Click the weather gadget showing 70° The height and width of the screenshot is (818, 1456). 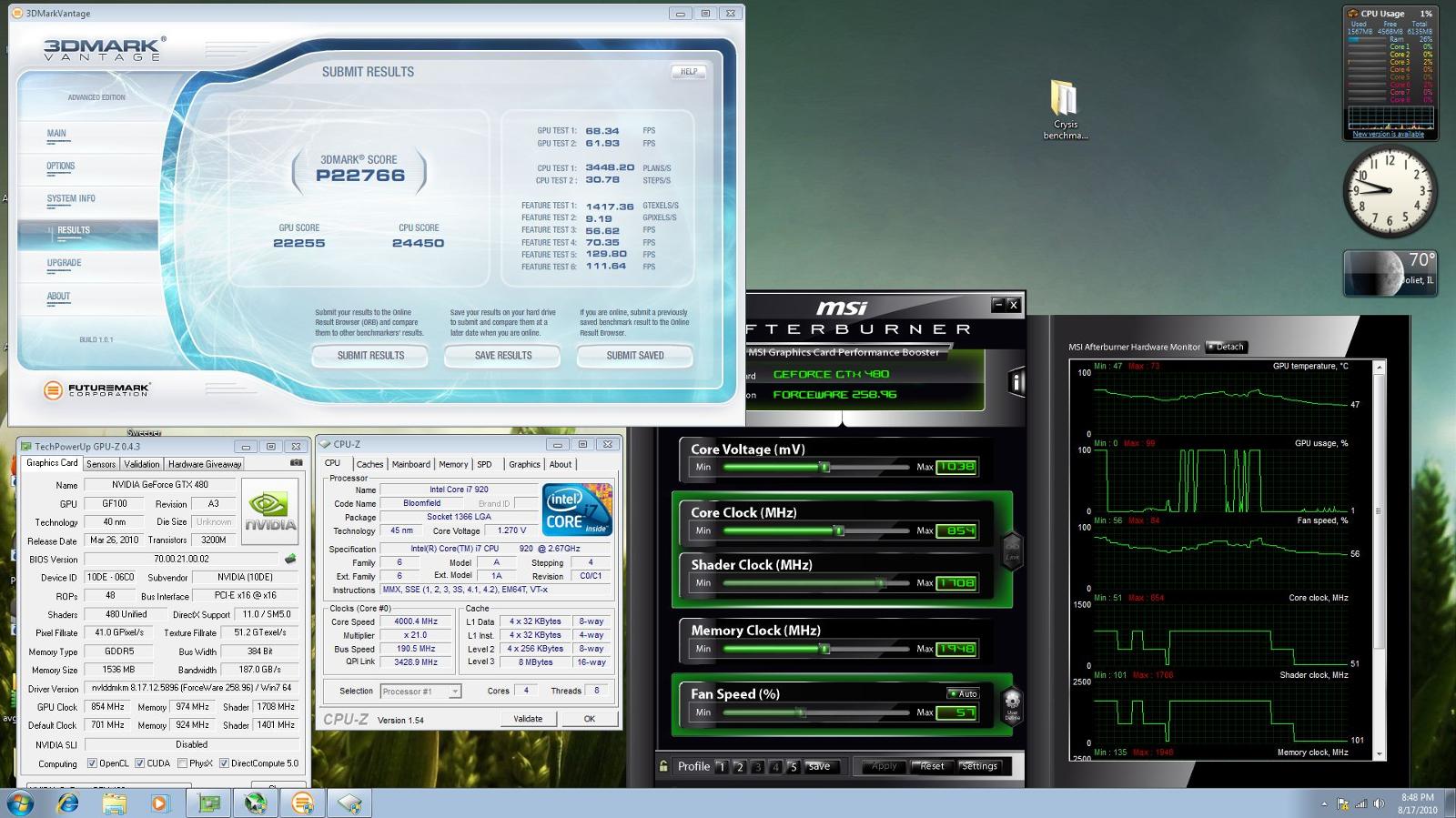pos(1390,273)
